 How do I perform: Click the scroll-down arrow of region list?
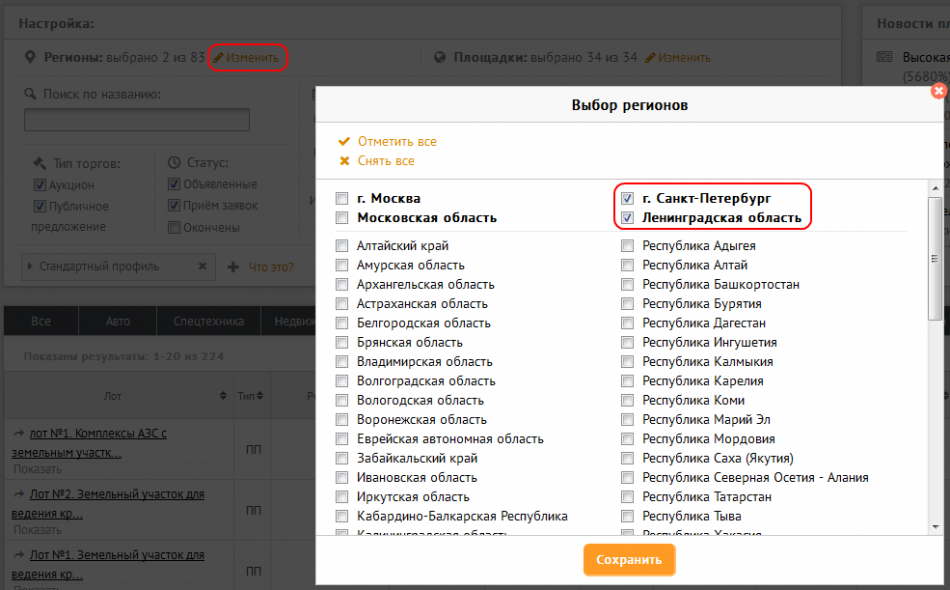935,526
